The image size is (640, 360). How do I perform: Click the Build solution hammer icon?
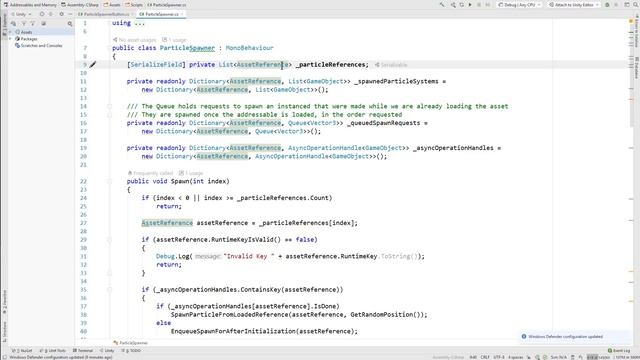(442, 5)
